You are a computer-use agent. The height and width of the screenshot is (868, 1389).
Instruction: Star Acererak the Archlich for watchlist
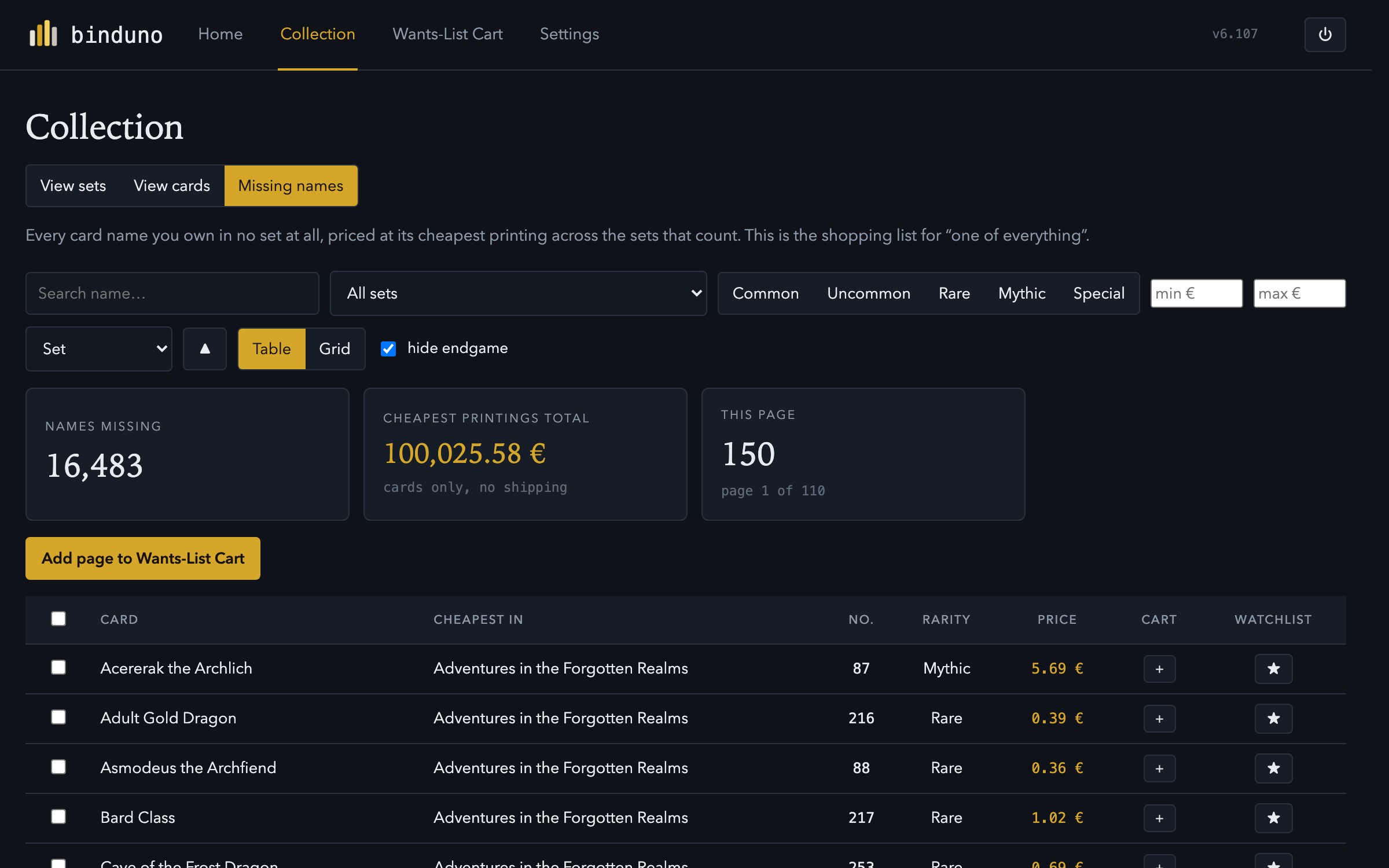point(1273,669)
